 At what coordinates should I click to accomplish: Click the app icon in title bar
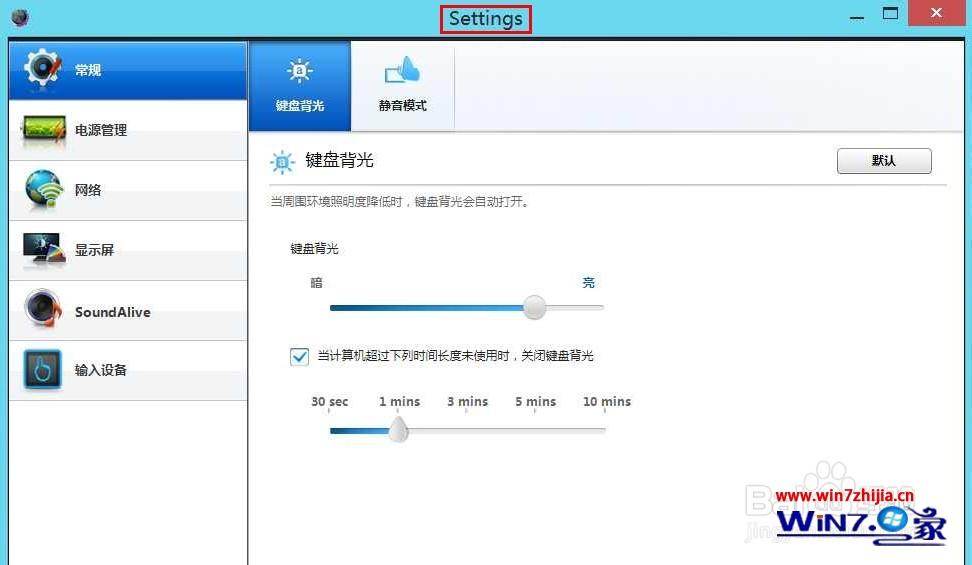[x=20, y=17]
